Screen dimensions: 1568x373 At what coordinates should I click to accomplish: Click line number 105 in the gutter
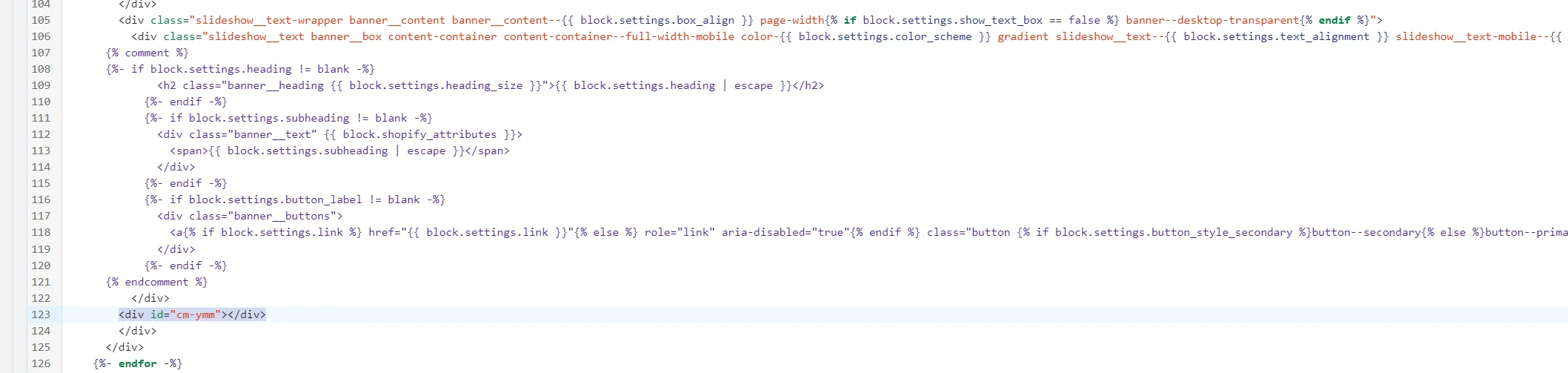[x=41, y=20]
